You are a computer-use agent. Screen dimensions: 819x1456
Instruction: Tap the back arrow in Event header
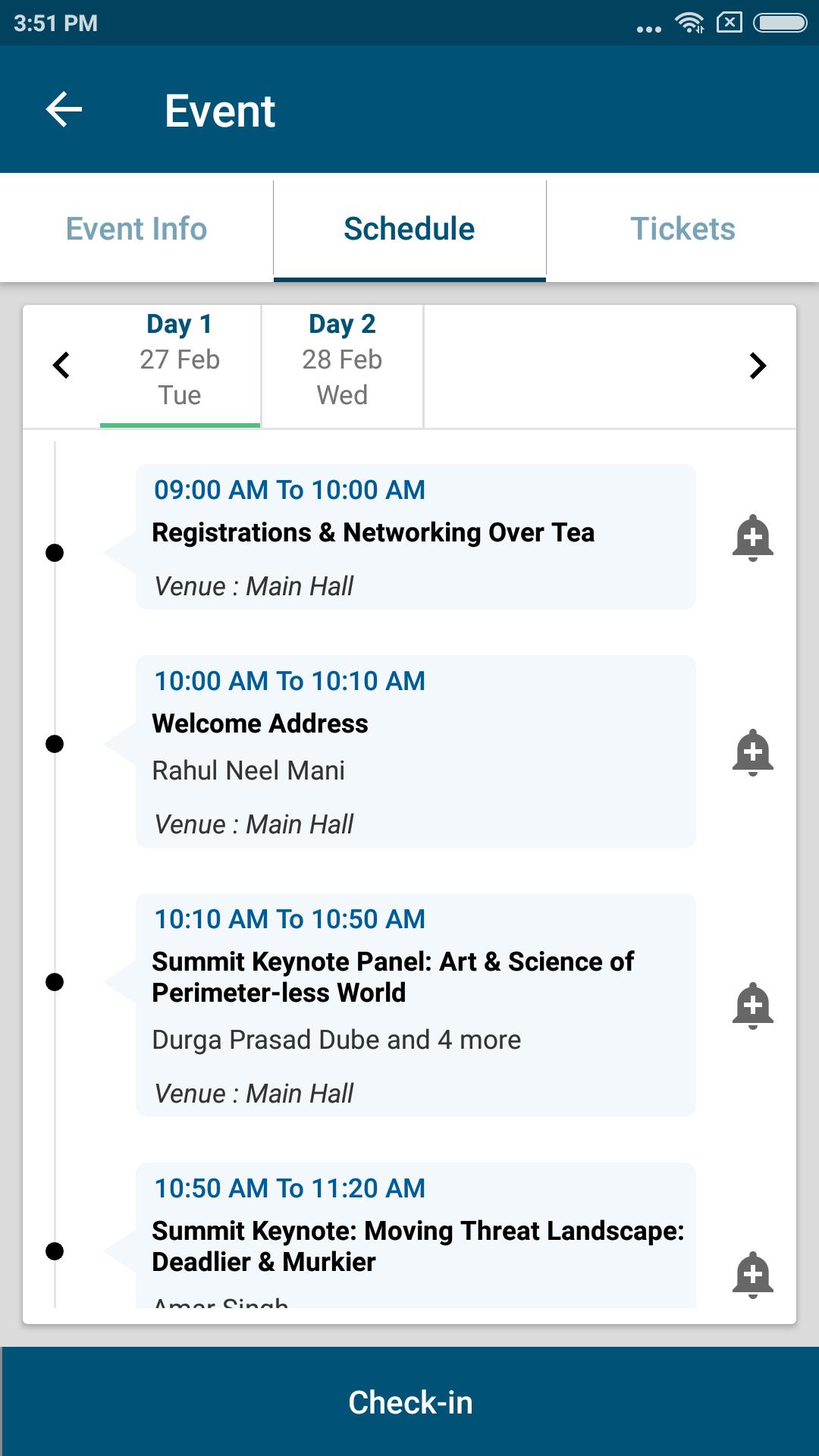tap(64, 110)
